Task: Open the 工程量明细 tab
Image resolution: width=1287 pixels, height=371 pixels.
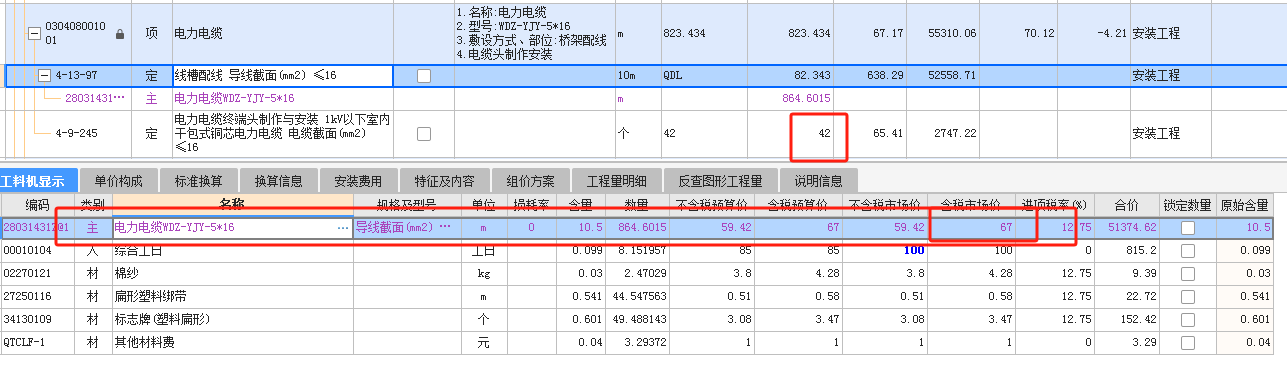Action: [x=617, y=181]
